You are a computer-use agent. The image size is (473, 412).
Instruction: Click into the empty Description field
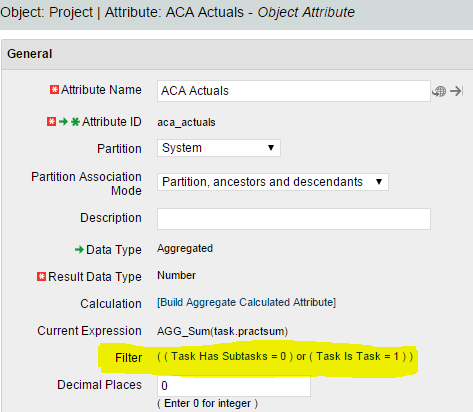294,219
